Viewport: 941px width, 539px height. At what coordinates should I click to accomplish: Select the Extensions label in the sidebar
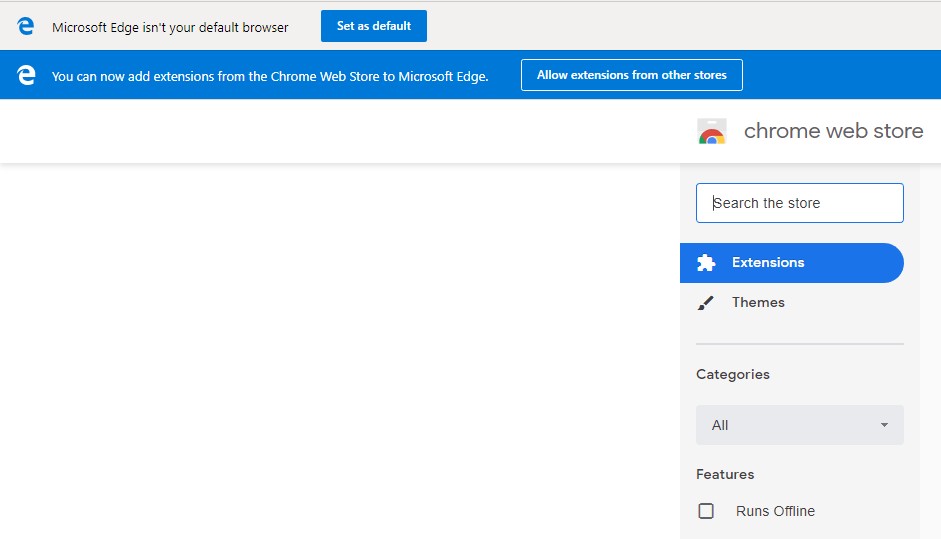tap(768, 263)
